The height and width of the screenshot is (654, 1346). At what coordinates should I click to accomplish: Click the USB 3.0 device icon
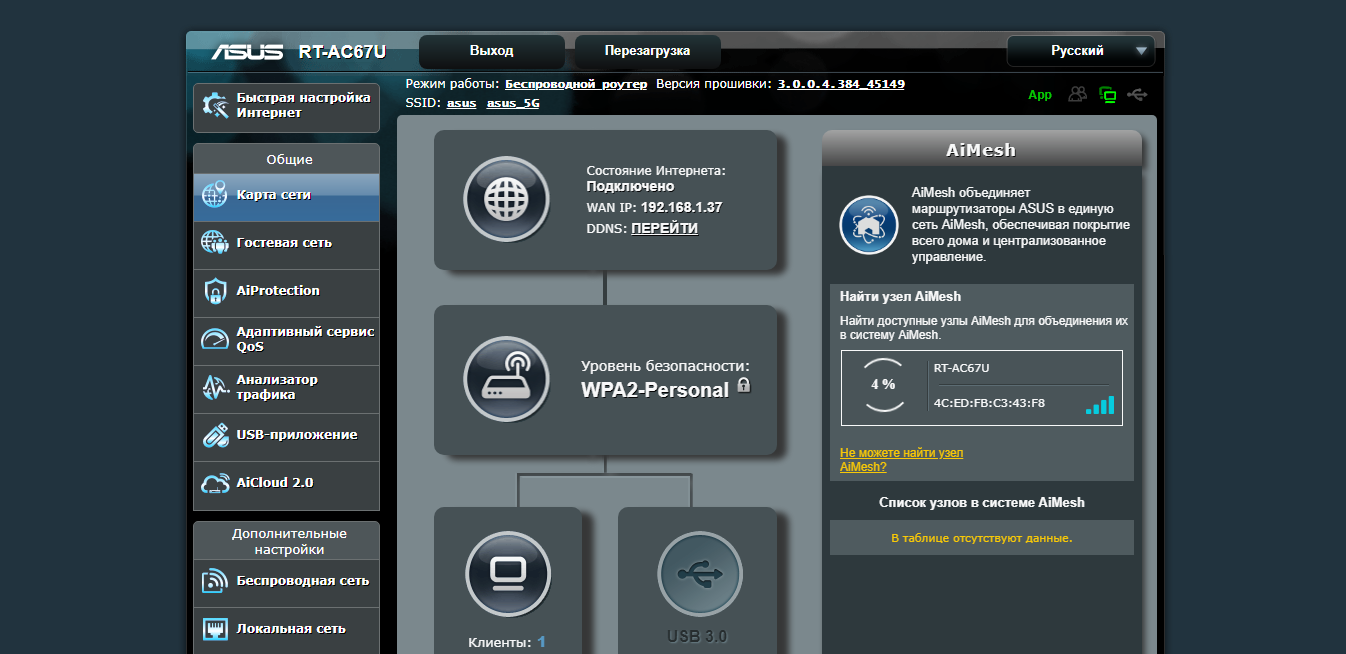[x=699, y=574]
